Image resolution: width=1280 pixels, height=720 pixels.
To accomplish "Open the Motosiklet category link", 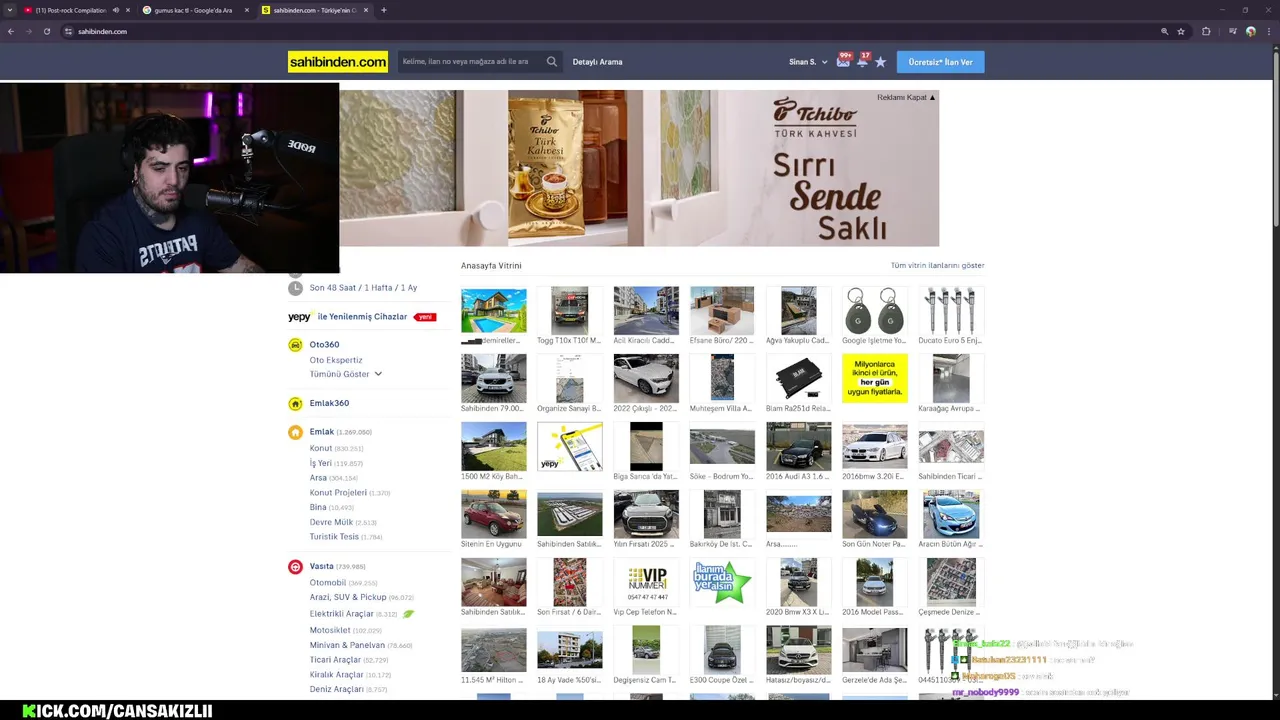I will 329,631.
